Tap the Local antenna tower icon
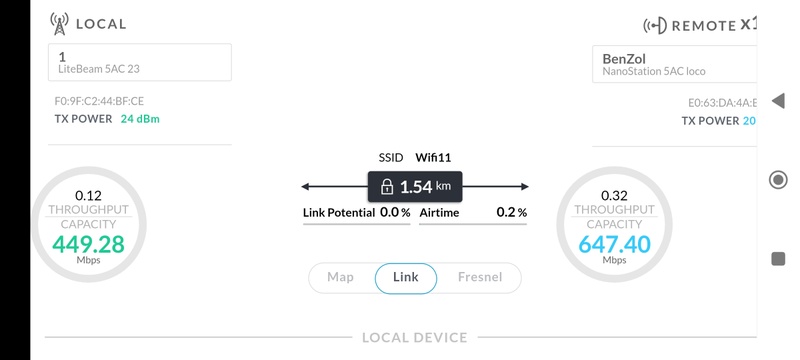Viewport: 800px width, 360px height. [59, 24]
